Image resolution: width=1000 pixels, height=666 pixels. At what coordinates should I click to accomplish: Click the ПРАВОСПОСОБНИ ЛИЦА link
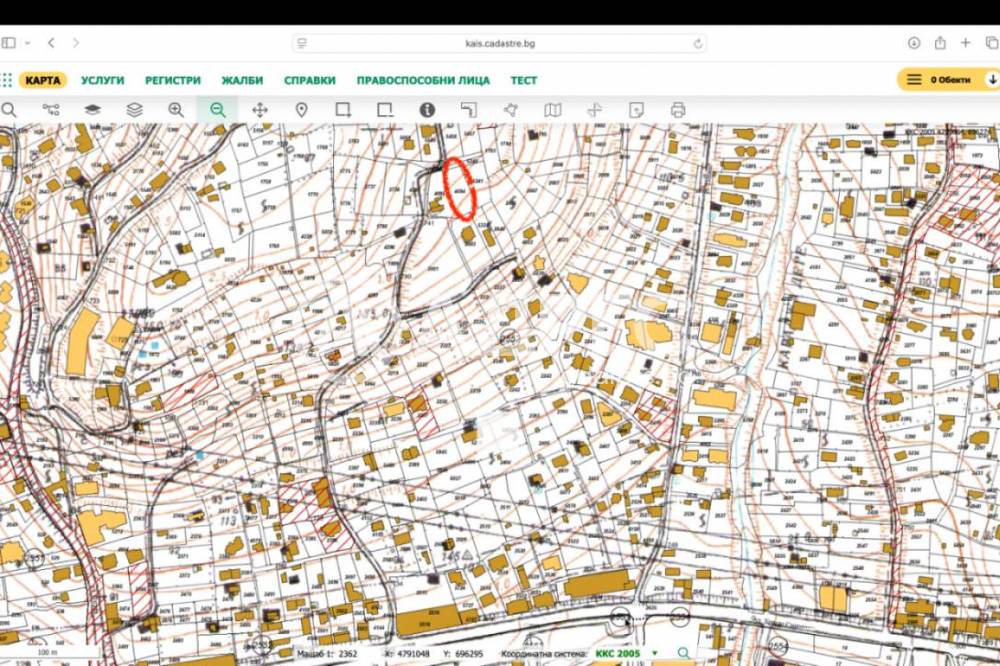click(423, 80)
